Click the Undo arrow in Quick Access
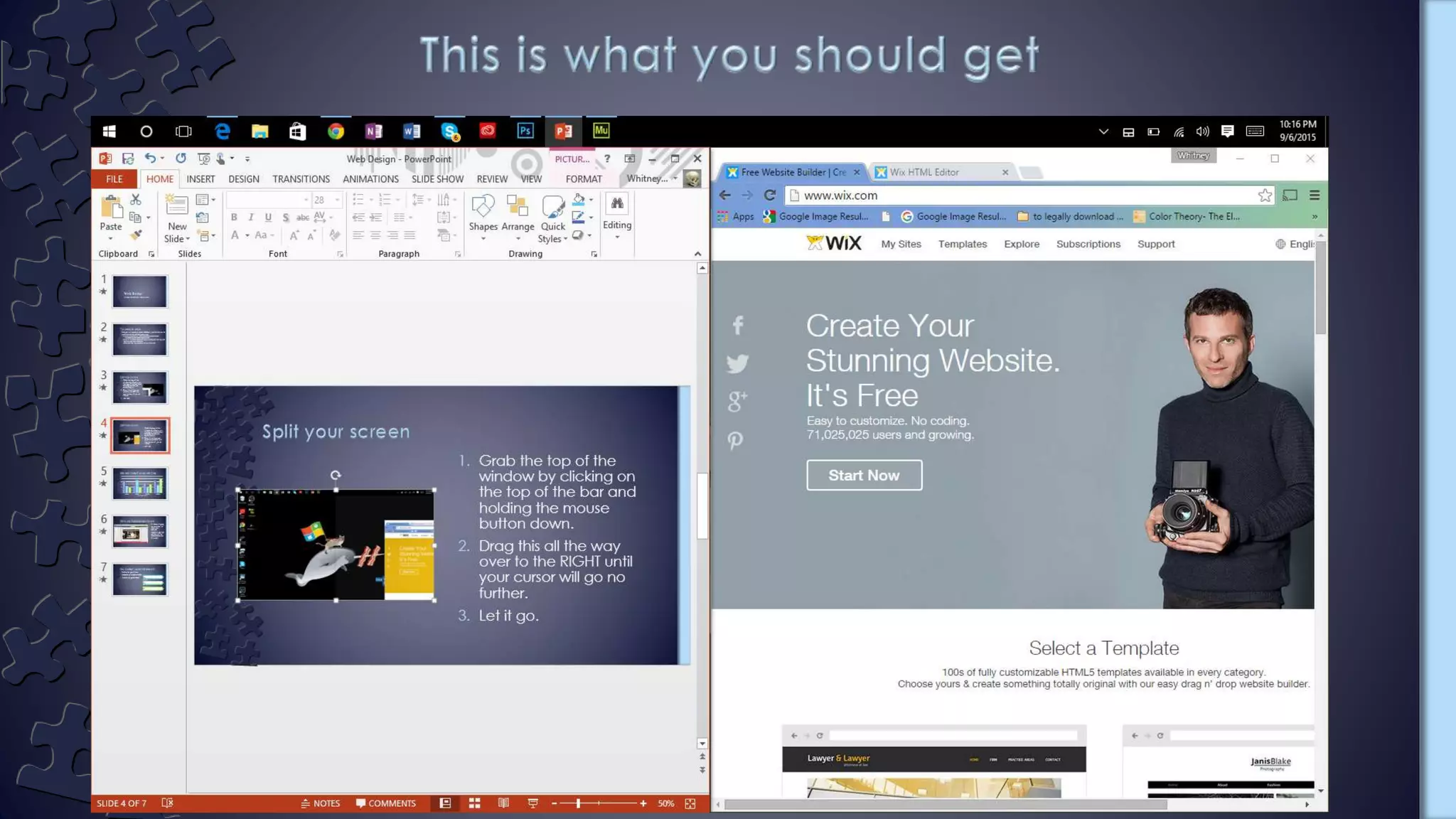The image size is (1456, 819). (150, 159)
